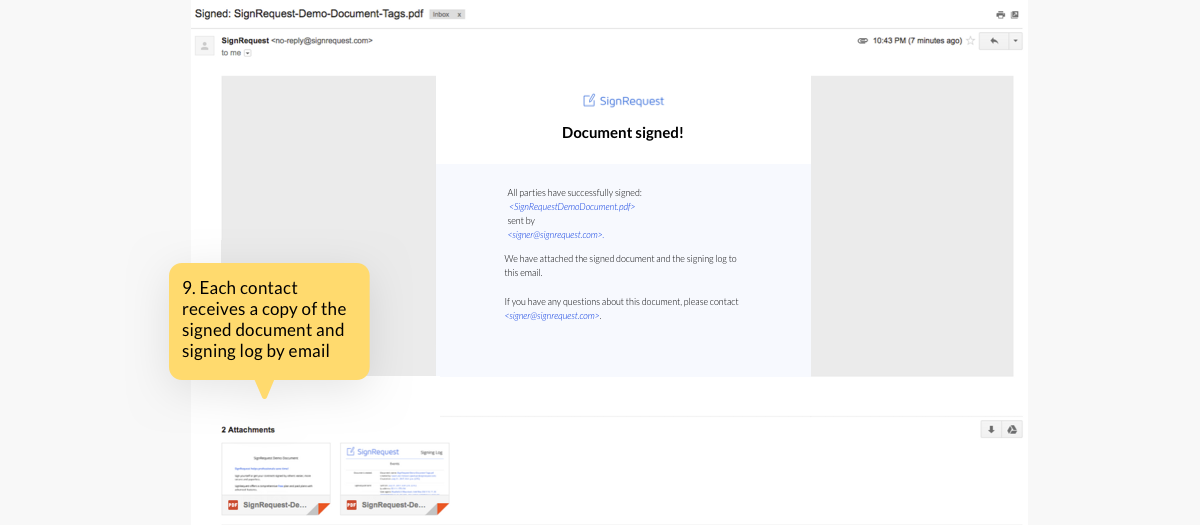The height and width of the screenshot is (525, 1200).
Task: Remove the Inbox label with its x
Action: pos(459,15)
